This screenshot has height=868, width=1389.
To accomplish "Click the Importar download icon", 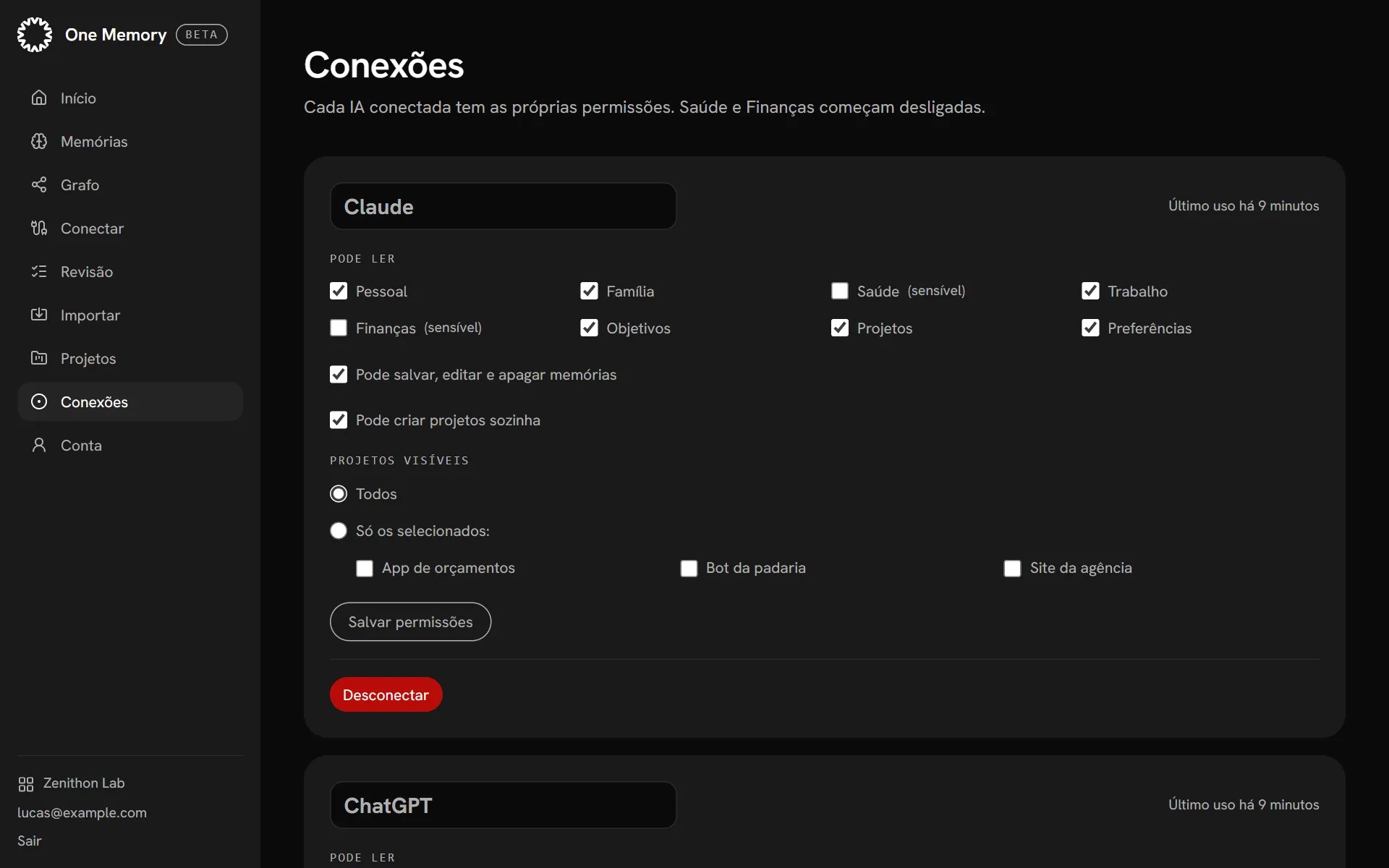I will 39,315.
